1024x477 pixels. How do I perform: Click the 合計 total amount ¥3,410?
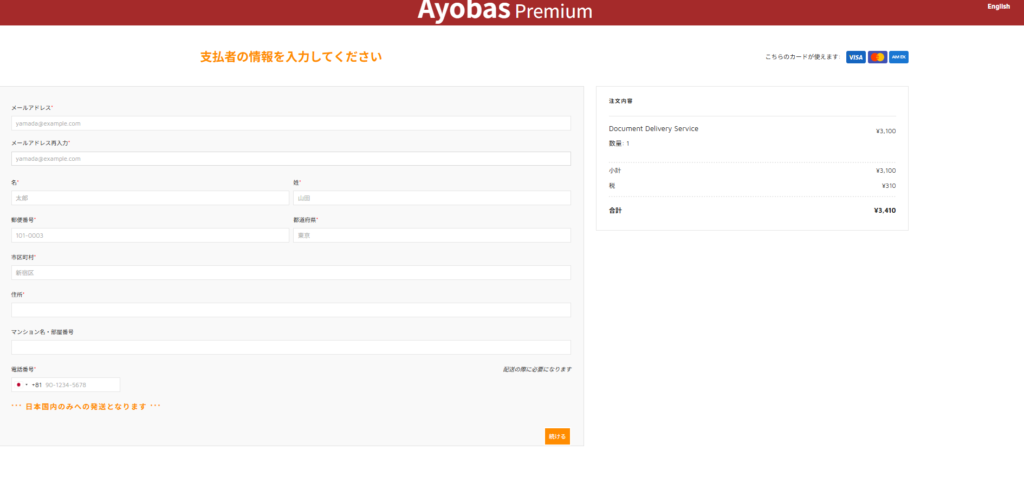(x=884, y=211)
